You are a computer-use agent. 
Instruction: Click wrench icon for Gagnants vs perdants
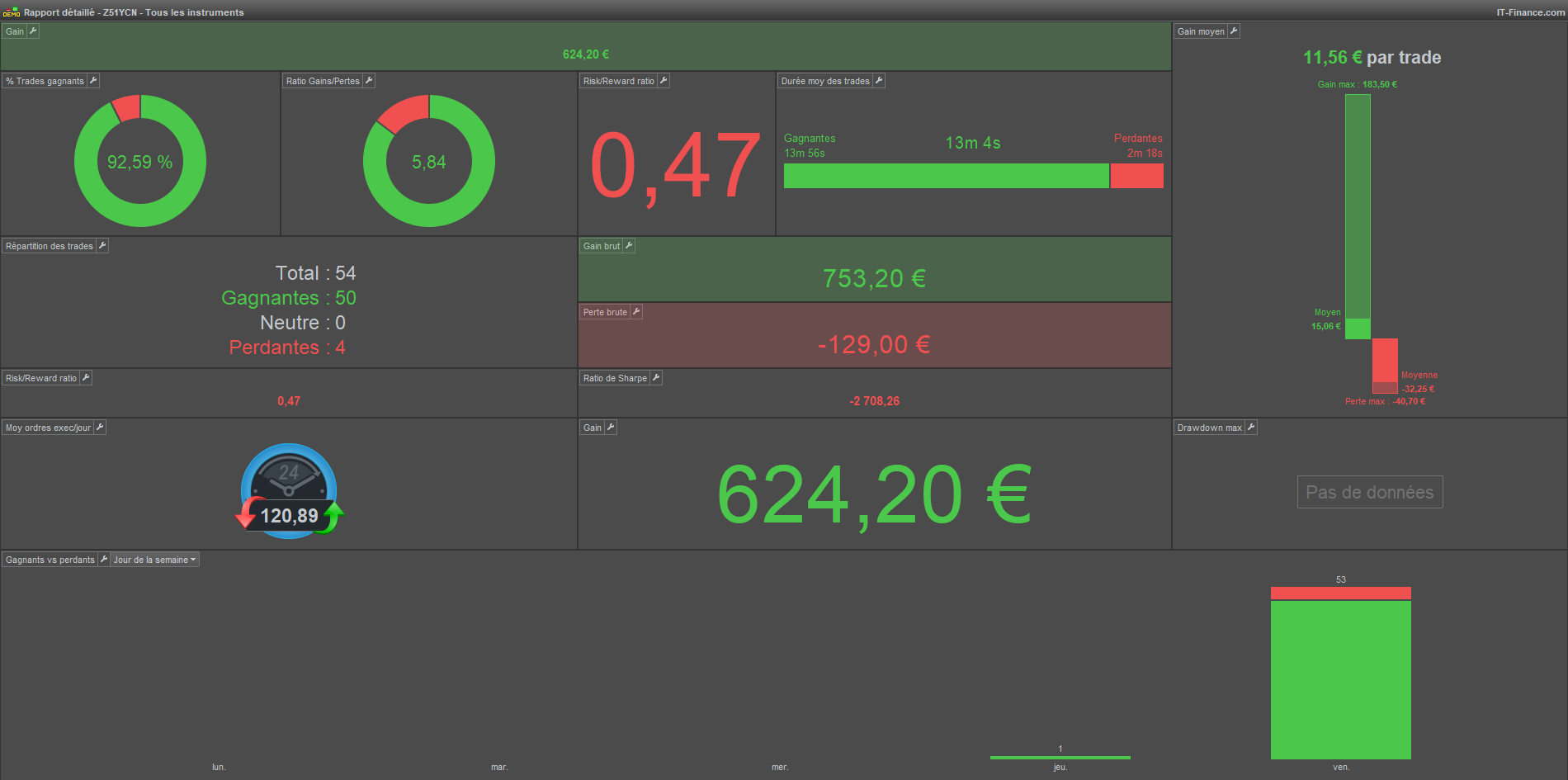pyautogui.click(x=104, y=560)
